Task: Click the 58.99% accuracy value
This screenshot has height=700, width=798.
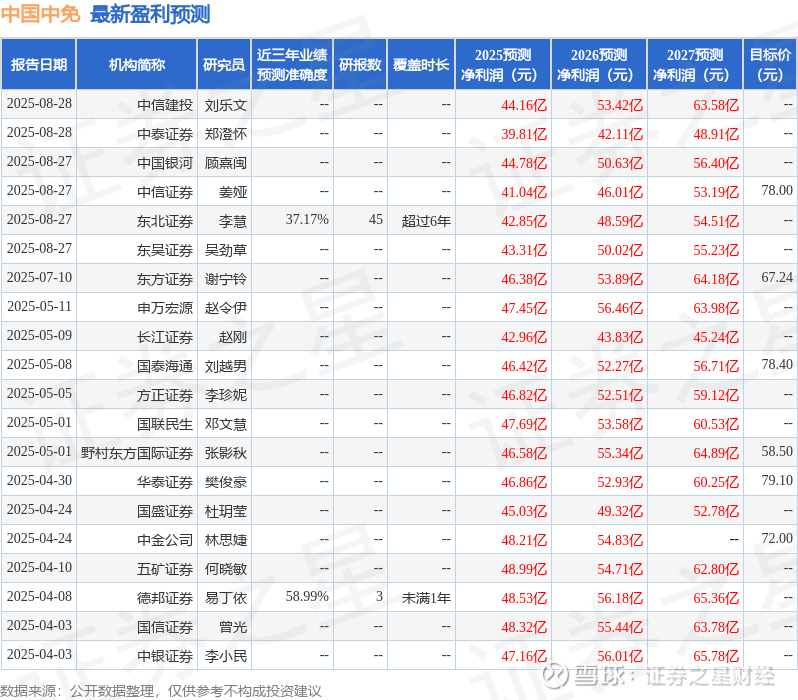Action: [307, 597]
